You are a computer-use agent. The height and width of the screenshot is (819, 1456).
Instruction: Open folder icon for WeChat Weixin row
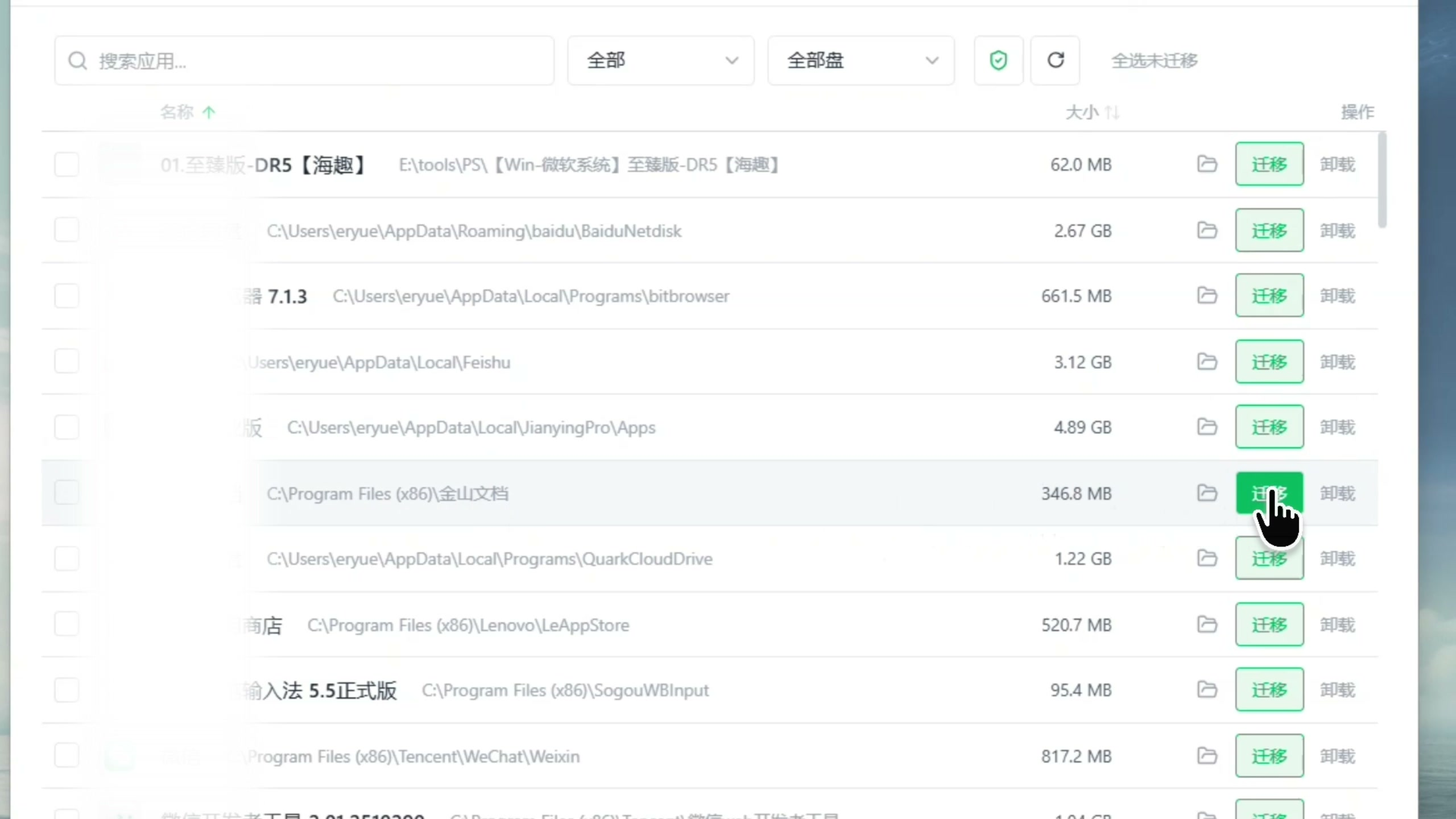pyautogui.click(x=1207, y=755)
